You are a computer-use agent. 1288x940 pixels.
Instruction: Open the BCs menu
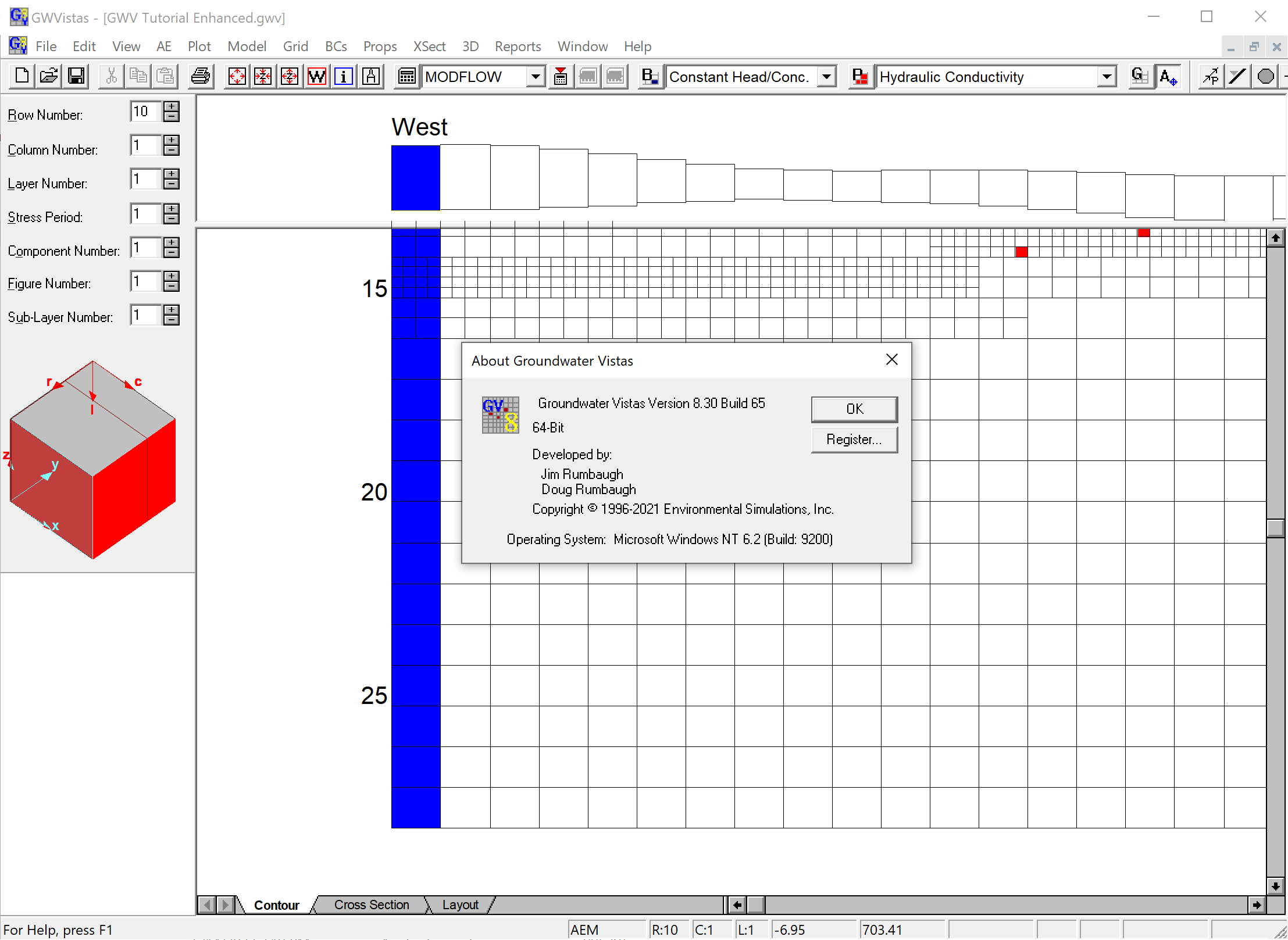coord(336,47)
